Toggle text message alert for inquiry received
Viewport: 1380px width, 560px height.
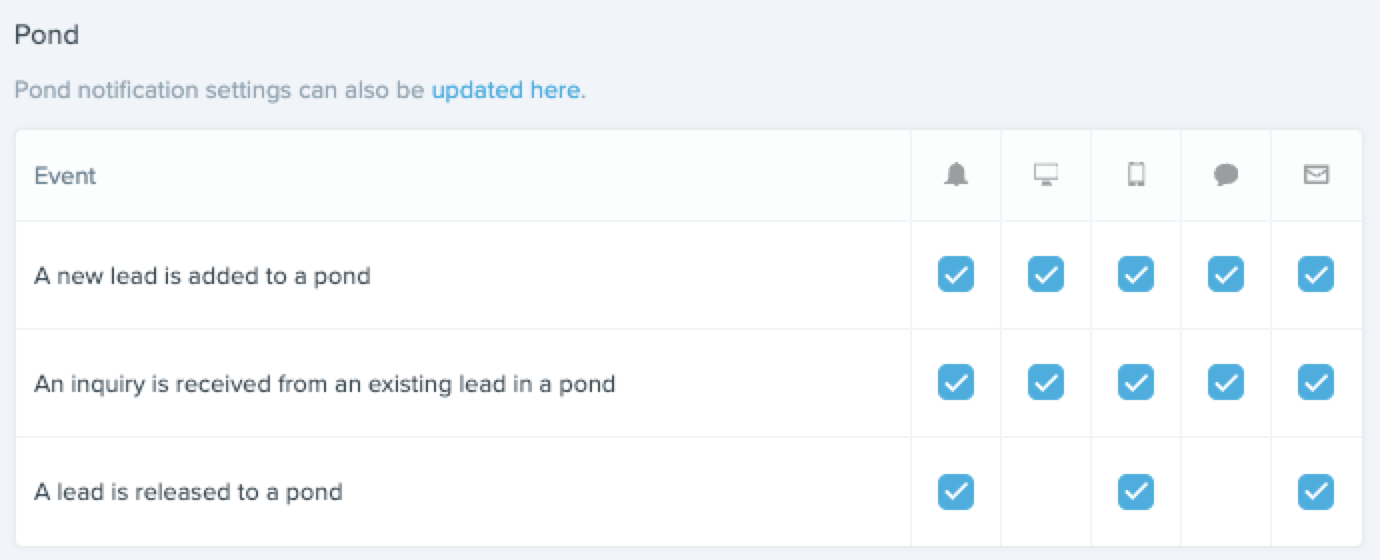click(x=1226, y=382)
